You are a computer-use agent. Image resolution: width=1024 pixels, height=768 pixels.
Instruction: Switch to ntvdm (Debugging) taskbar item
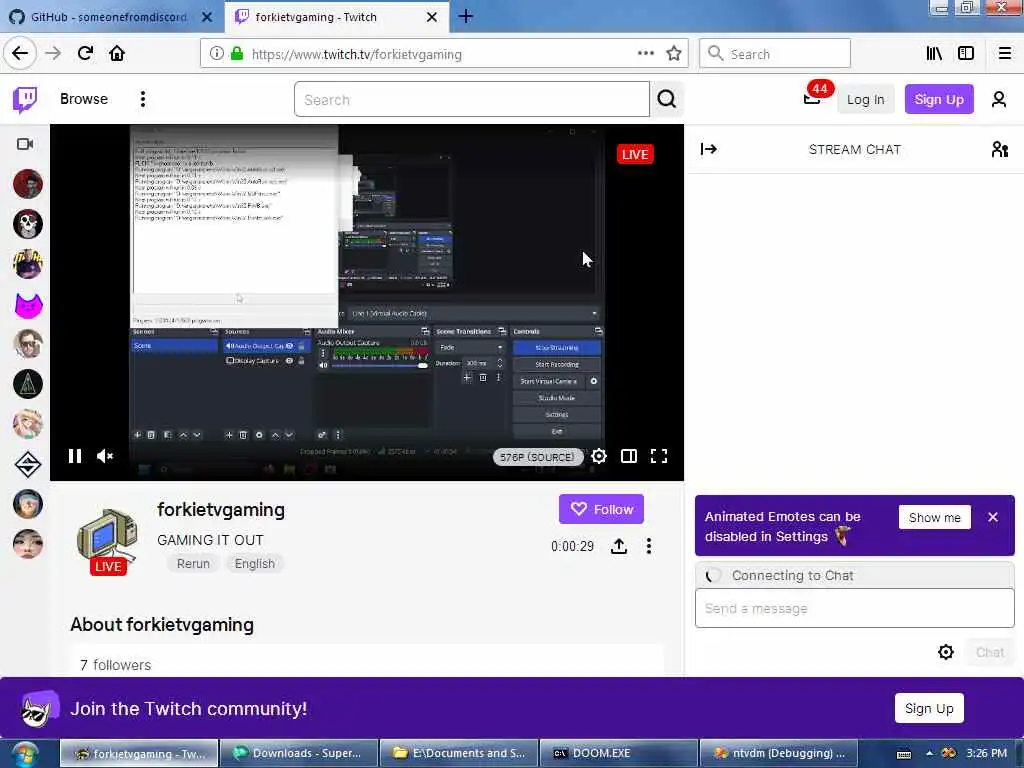[778, 753]
